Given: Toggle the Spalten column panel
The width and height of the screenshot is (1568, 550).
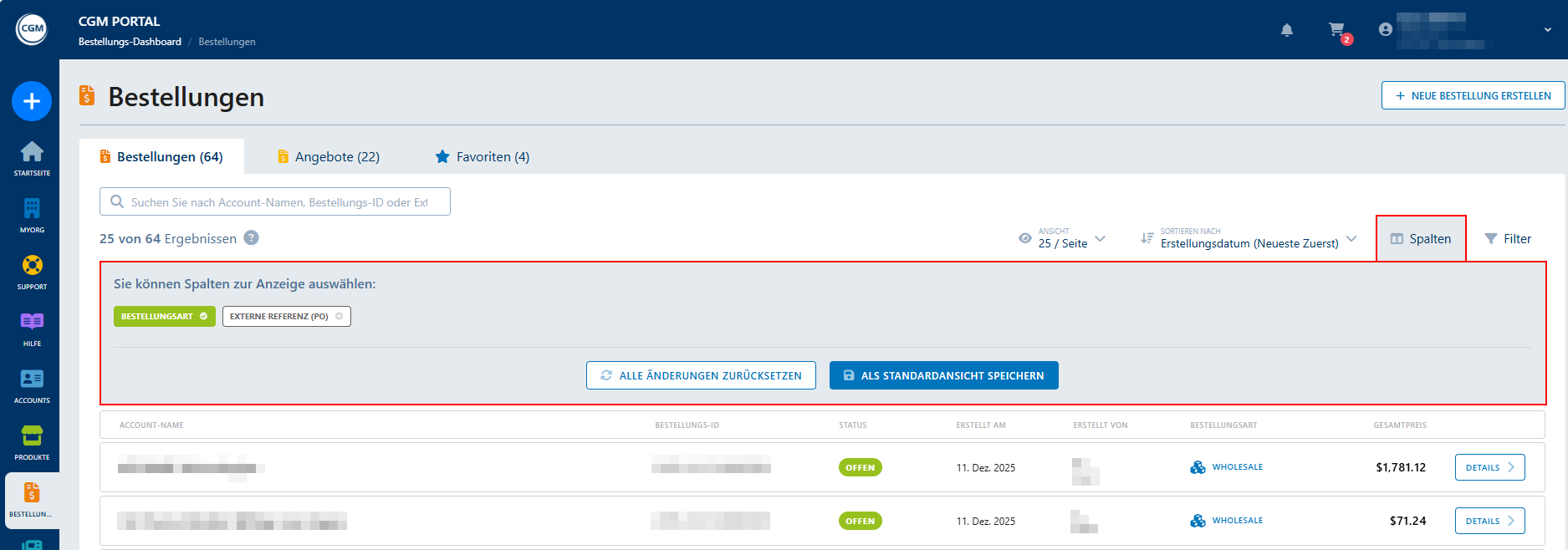Looking at the screenshot, I should (1421, 239).
